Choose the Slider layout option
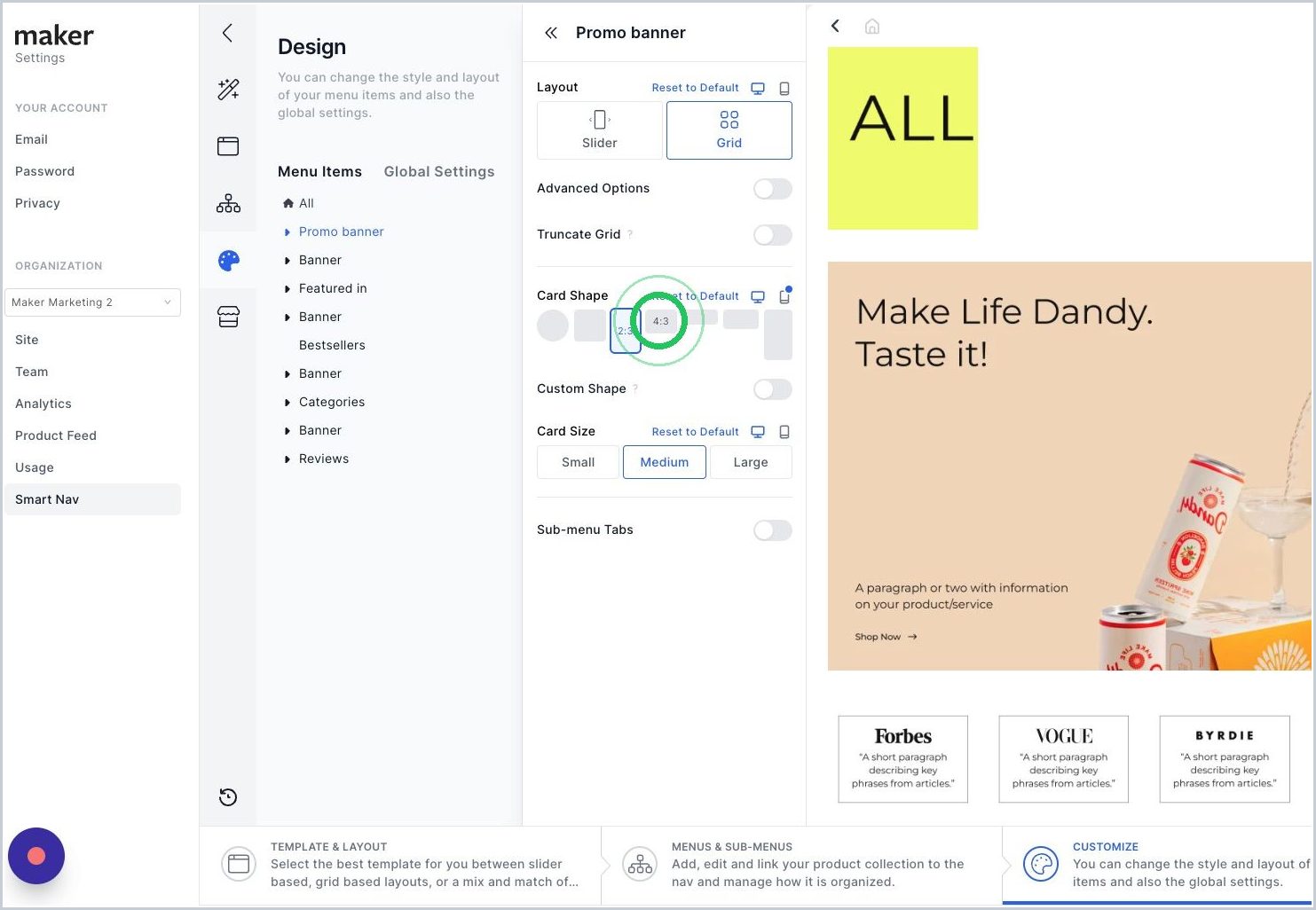The height and width of the screenshot is (910, 1316). (600, 130)
